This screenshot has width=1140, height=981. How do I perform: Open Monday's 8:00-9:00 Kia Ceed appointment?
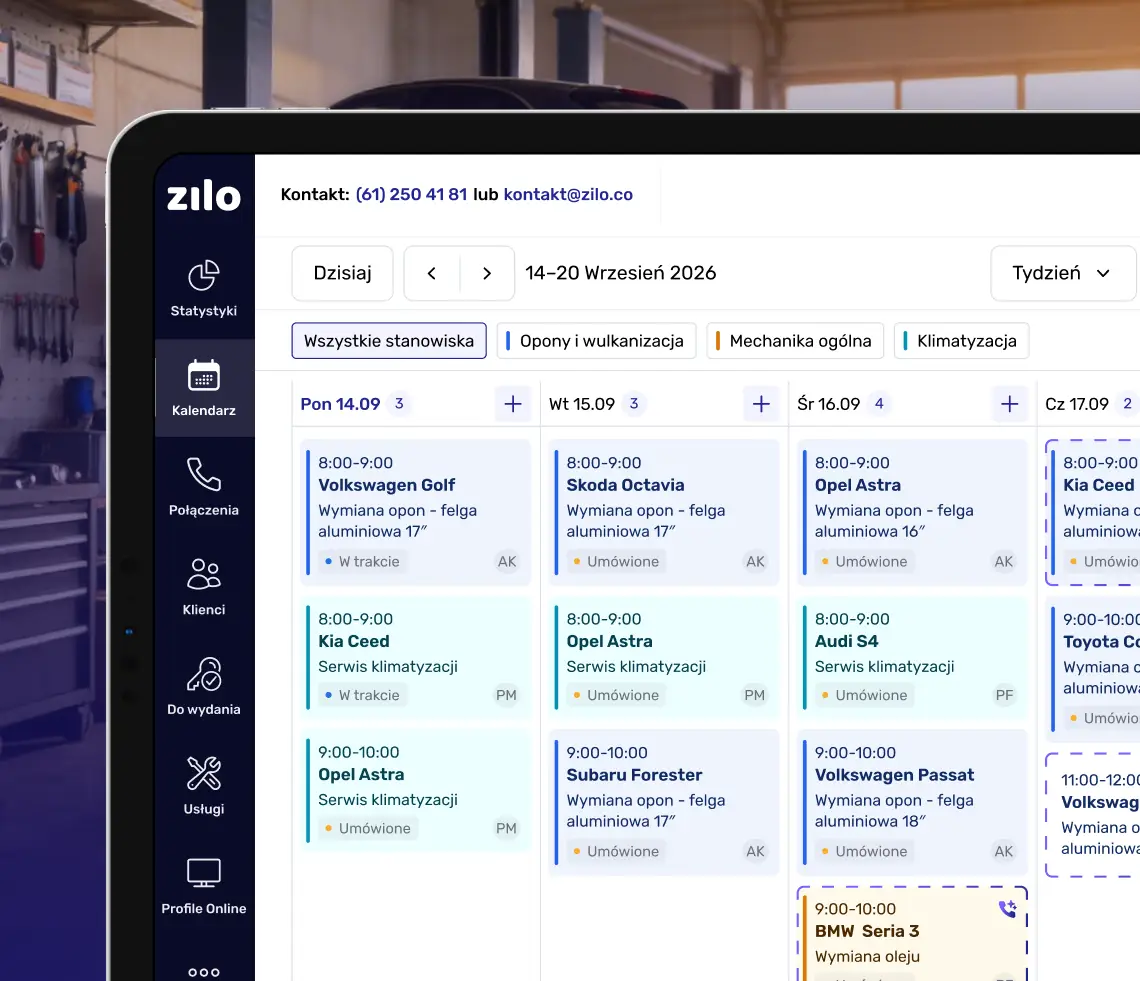[x=416, y=657]
